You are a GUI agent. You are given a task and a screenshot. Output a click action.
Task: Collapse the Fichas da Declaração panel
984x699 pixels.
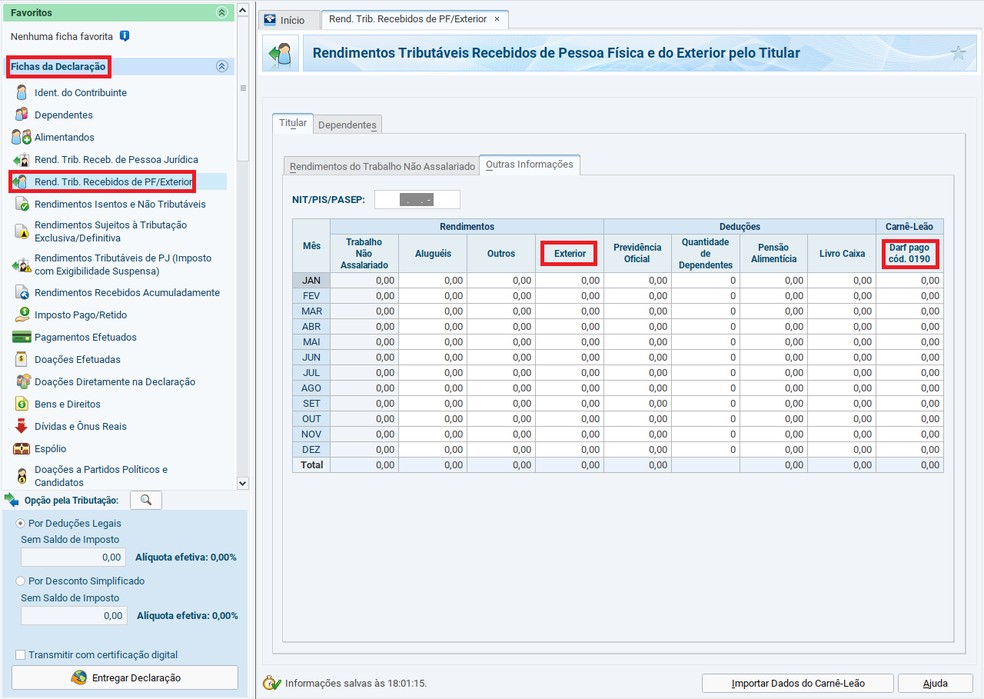point(222,67)
